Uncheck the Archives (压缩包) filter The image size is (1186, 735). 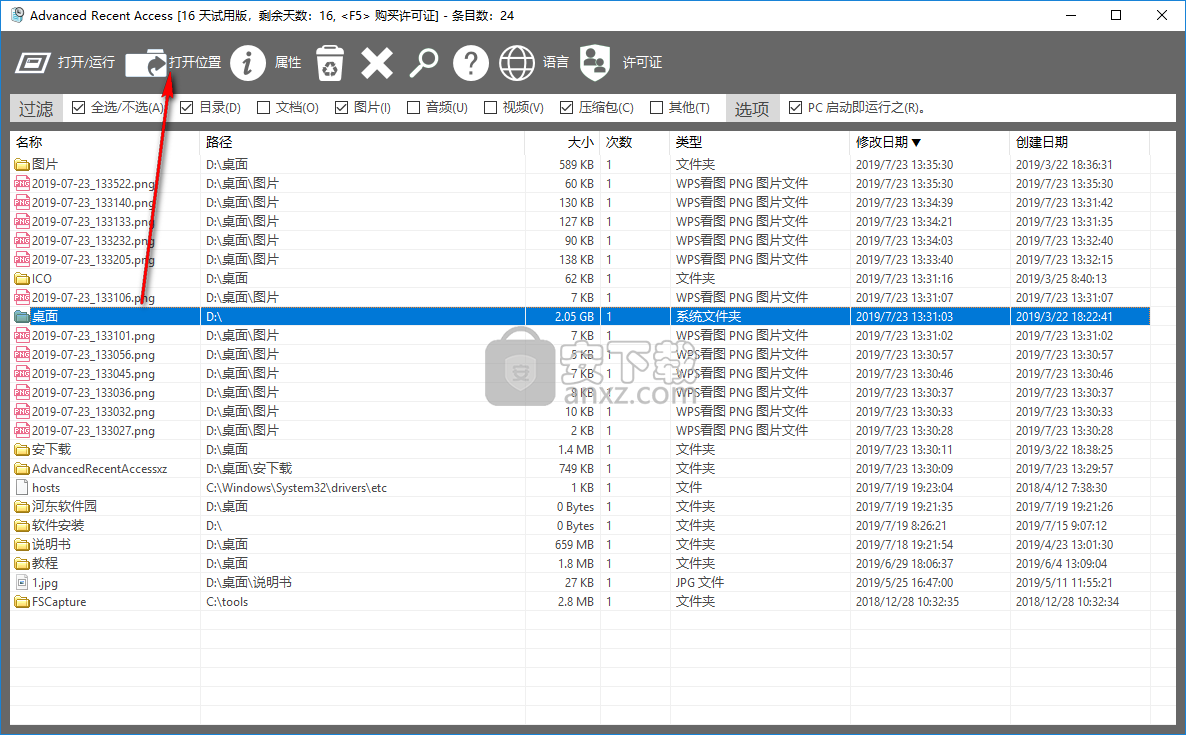coord(566,107)
